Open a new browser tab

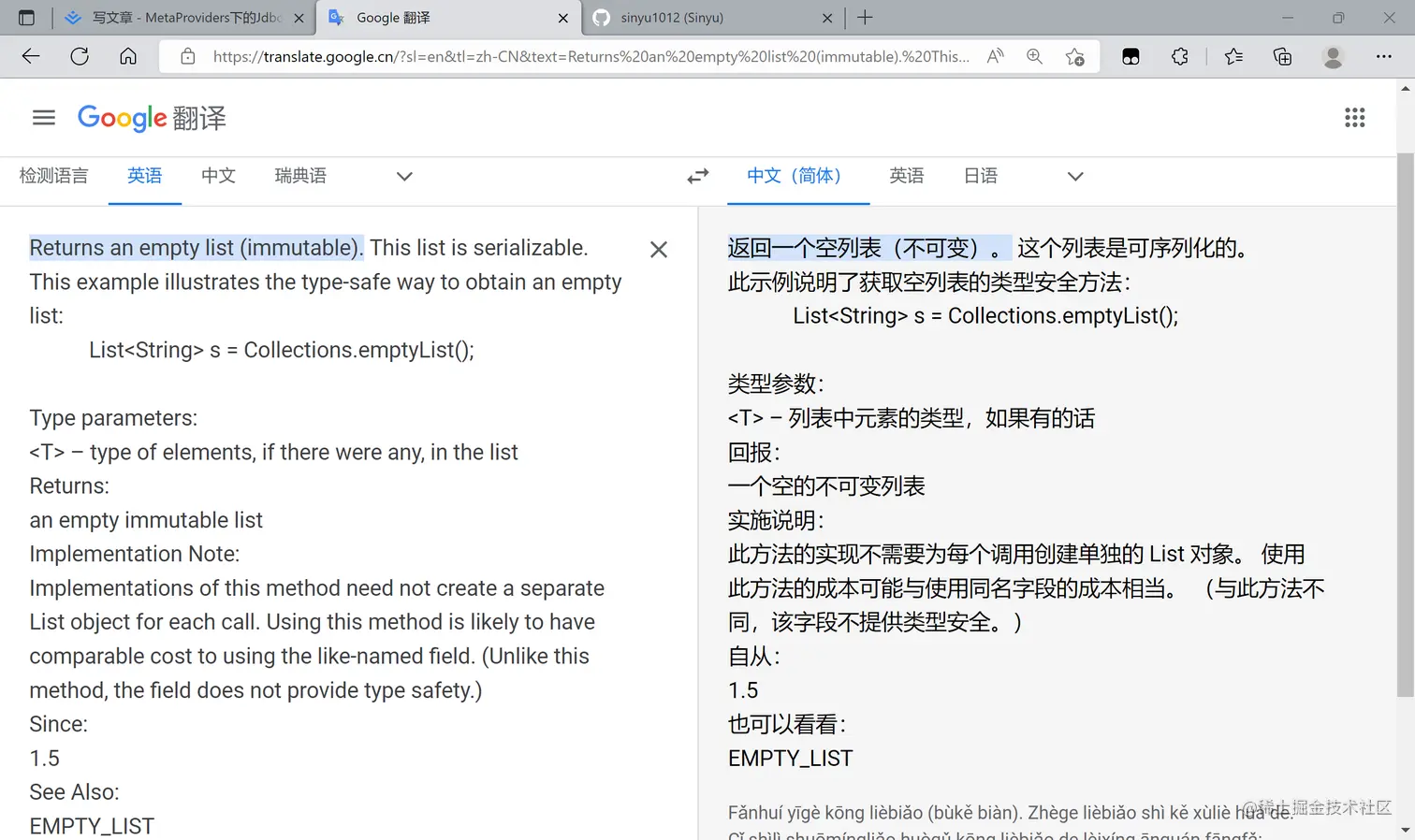pyautogui.click(x=865, y=18)
